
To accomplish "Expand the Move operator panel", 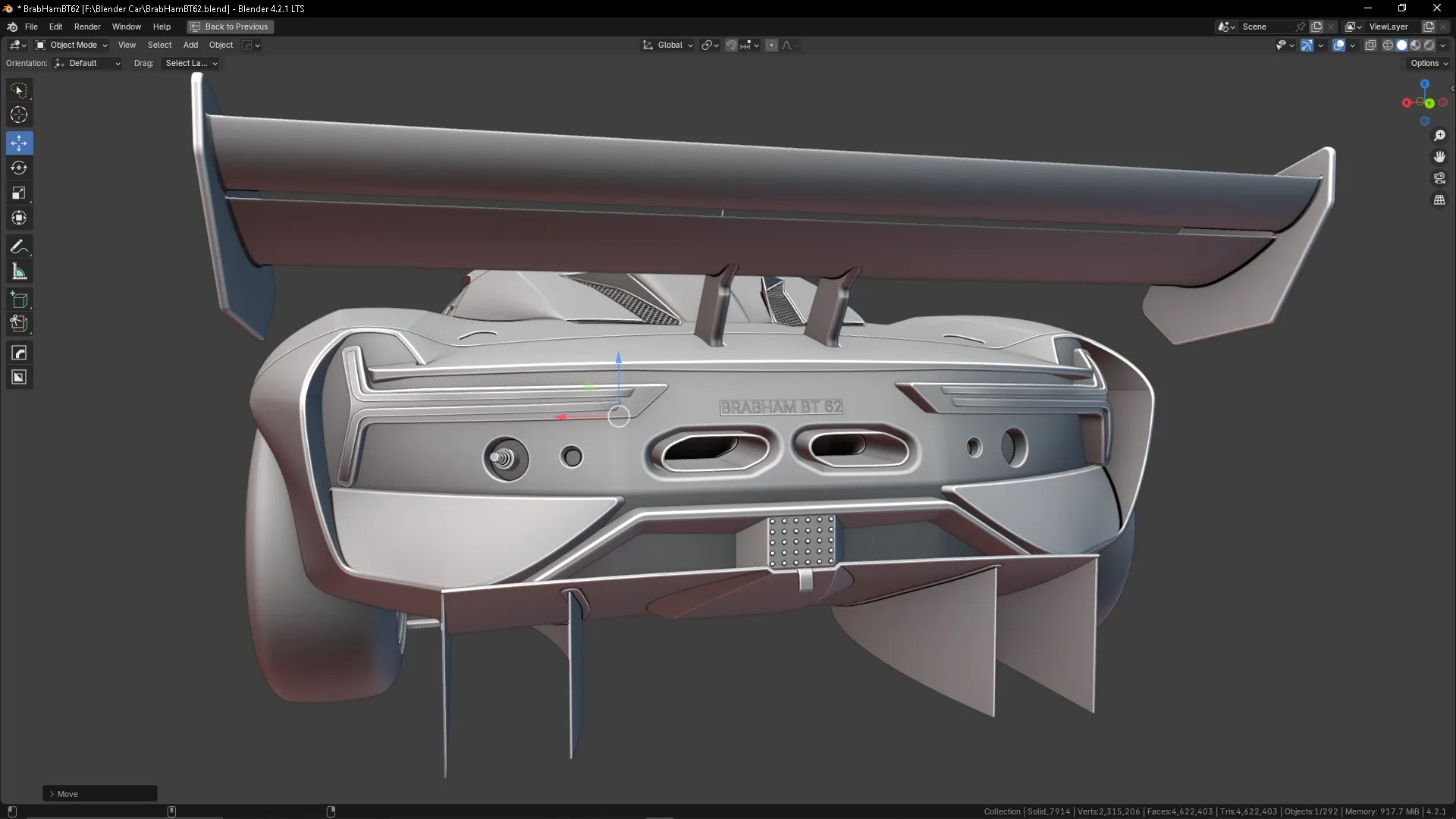I will tap(100, 794).
